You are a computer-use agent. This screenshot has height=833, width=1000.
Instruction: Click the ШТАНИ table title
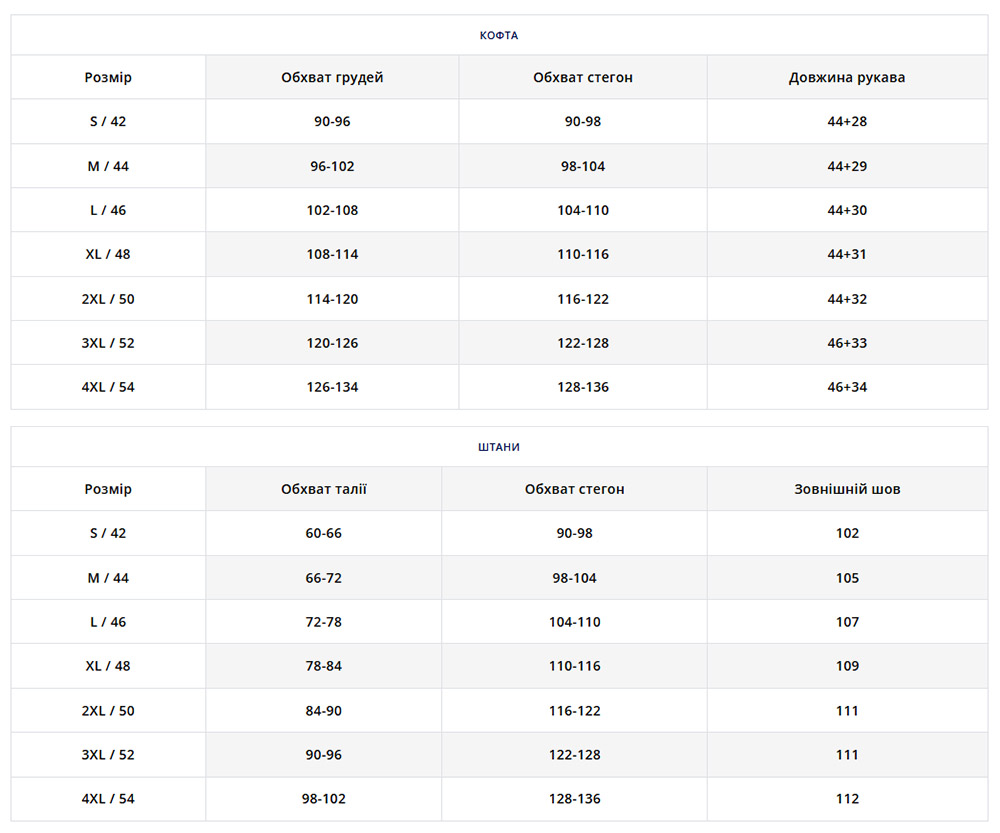click(499, 447)
